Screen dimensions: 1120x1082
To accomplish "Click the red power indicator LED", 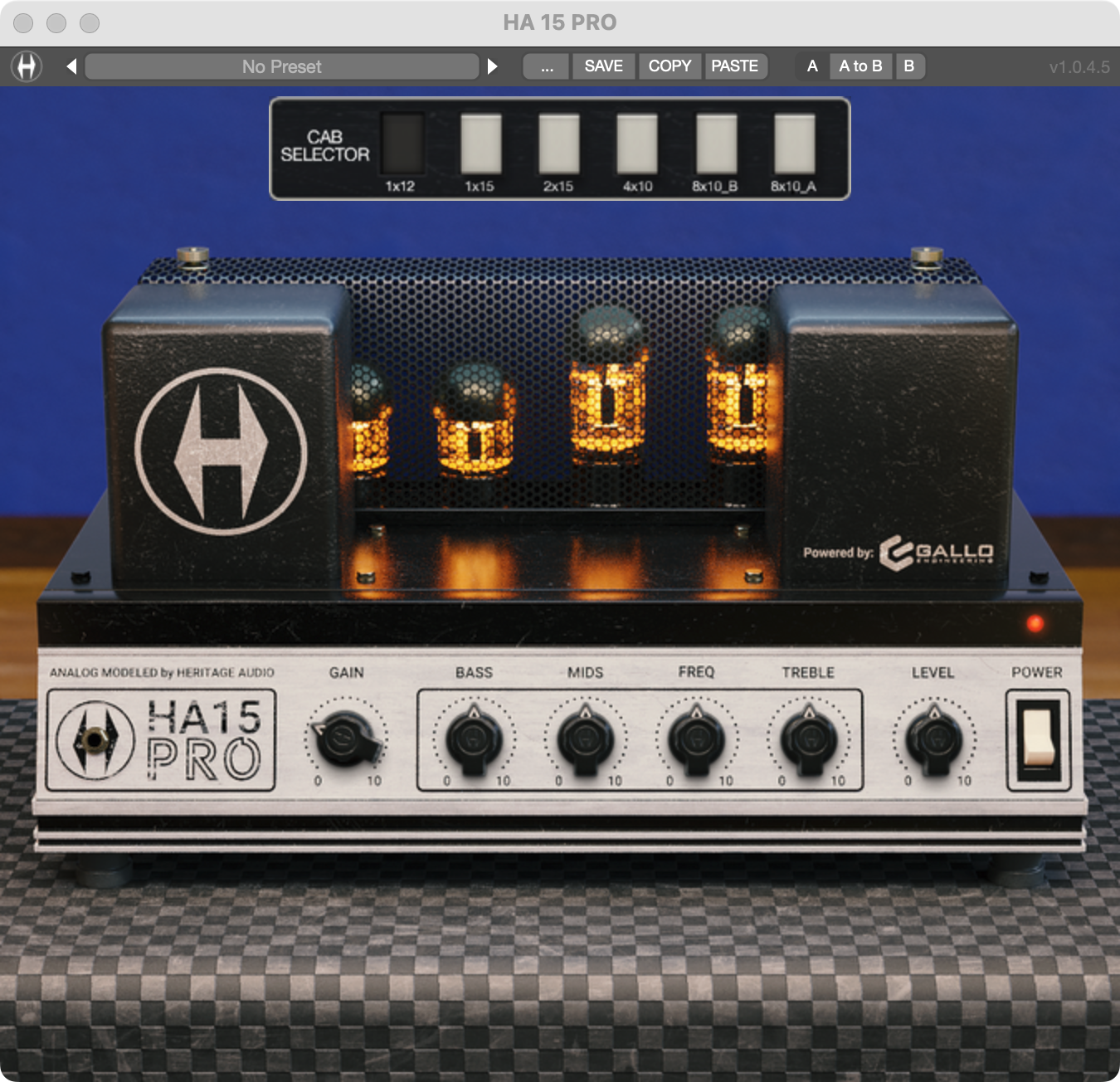I will [1035, 622].
